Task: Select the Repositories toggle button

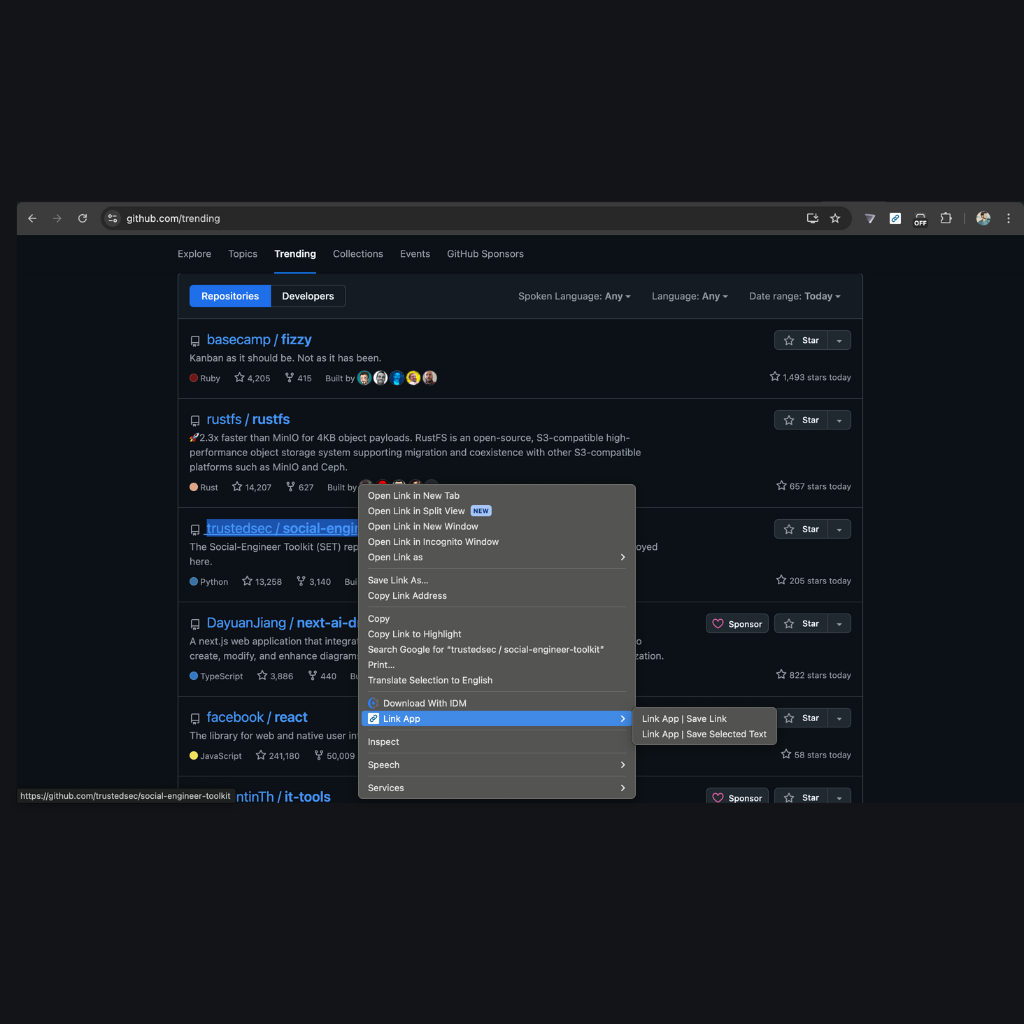Action: 230,296
